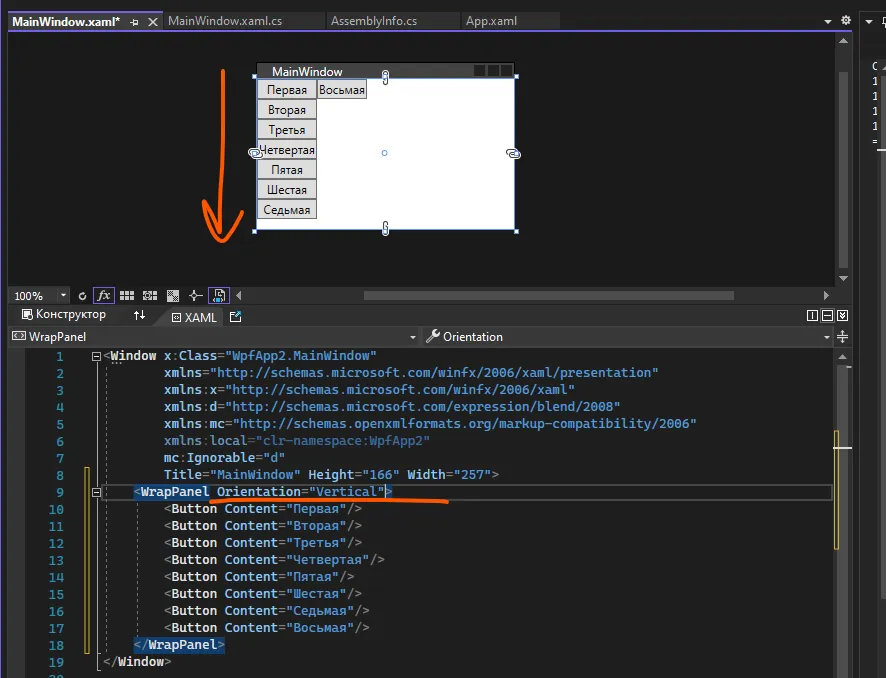Switch to the XAML pane tab
This screenshot has height=678, width=886.
194,318
